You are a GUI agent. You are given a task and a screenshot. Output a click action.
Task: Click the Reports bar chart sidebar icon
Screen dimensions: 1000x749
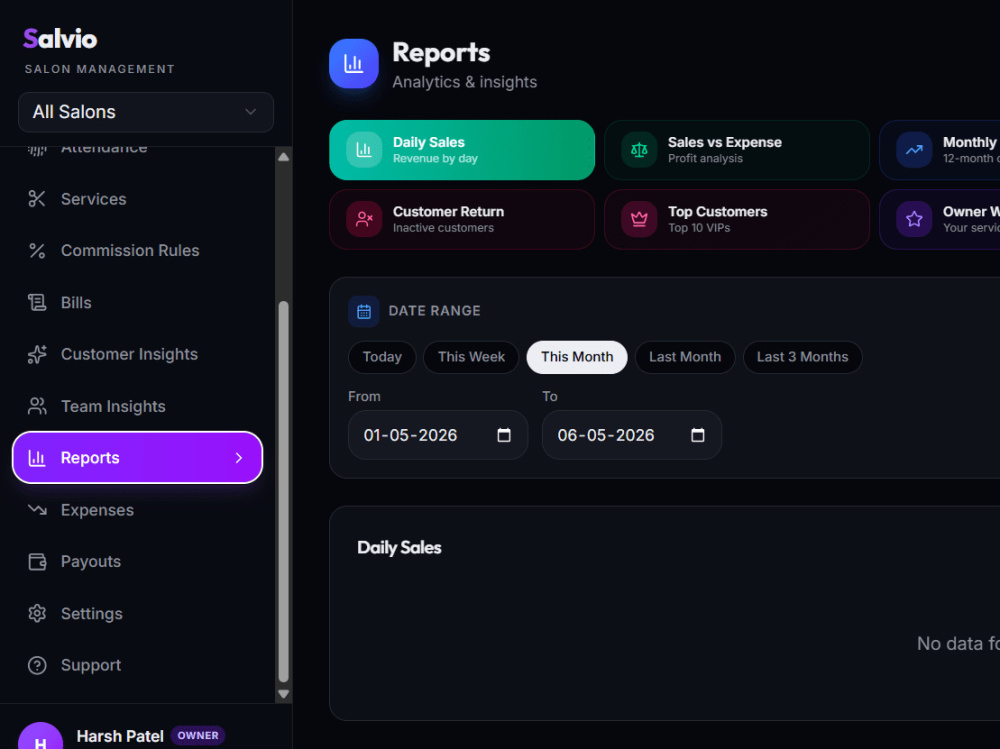pyautogui.click(x=37, y=458)
